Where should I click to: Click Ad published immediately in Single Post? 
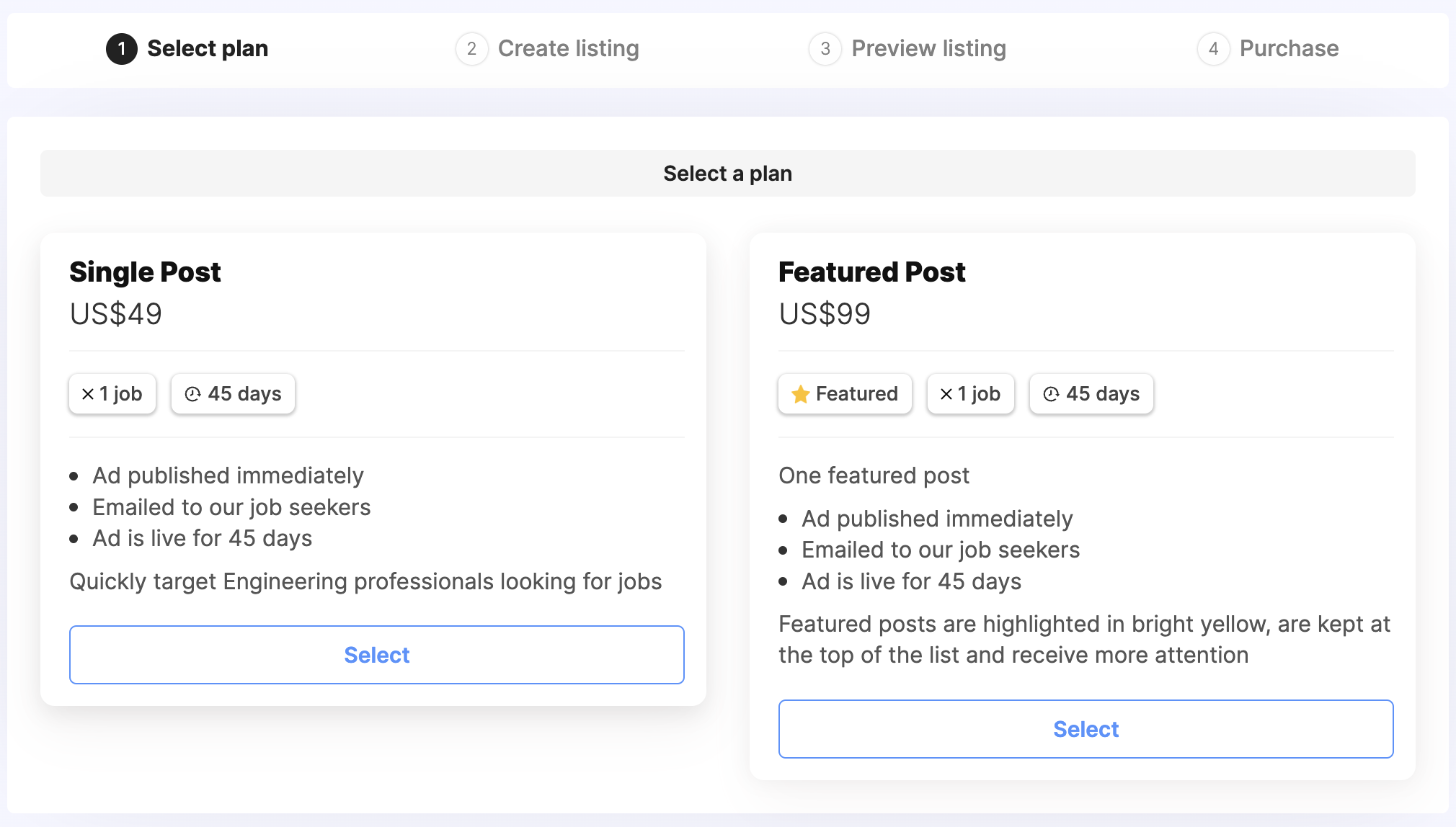[x=228, y=475]
